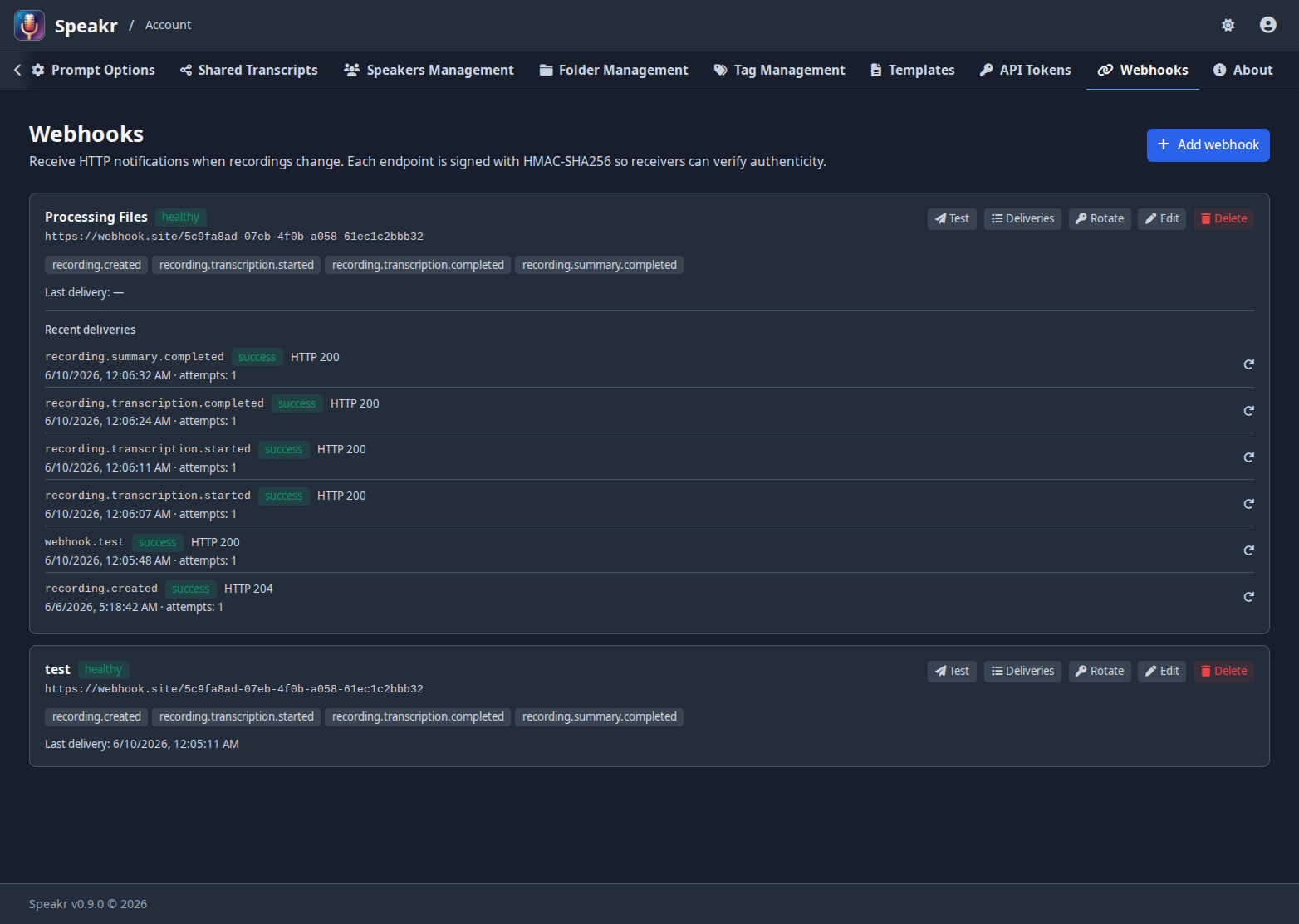Switch to the Shared Transcripts tab
The height and width of the screenshot is (924, 1299).
pos(249,70)
